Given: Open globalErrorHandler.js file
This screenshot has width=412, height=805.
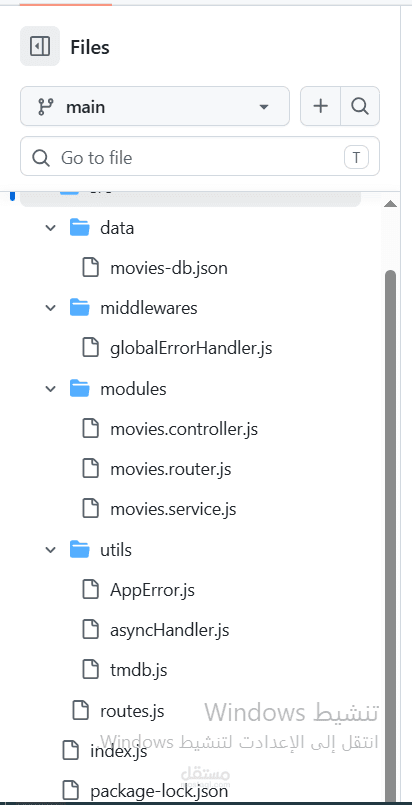Looking at the screenshot, I should pos(191,349).
